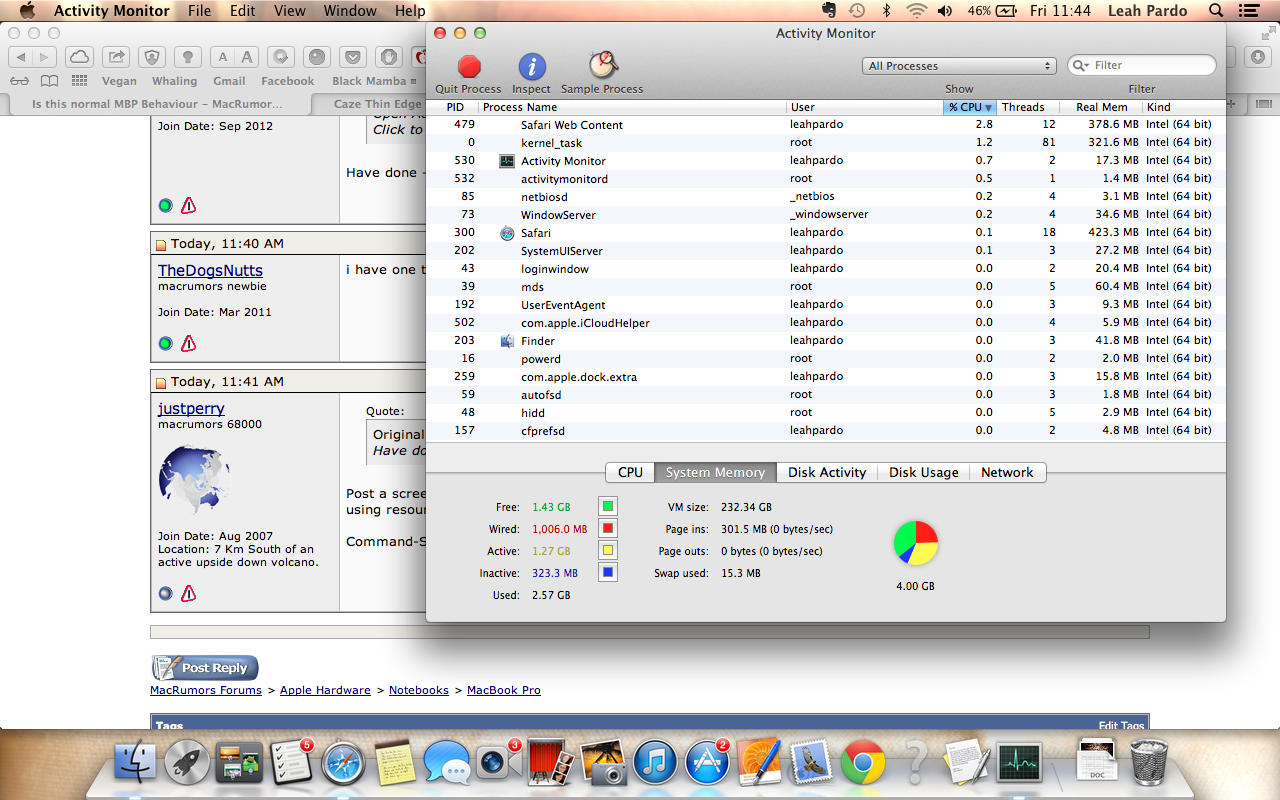Click the red Wired memory color swatch
Viewport: 1280px width, 800px height.
coord(607,529)
